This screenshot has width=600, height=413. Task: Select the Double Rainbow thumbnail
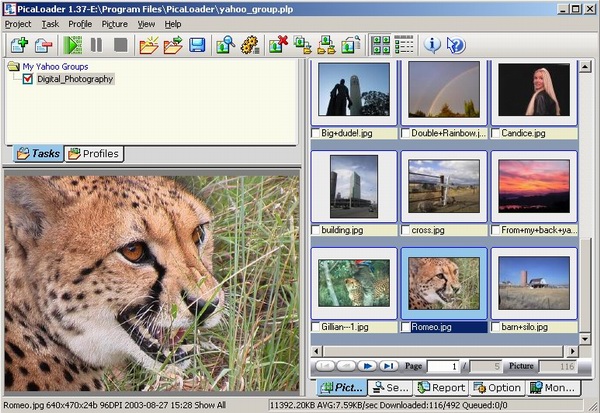(x=444, y=90)
